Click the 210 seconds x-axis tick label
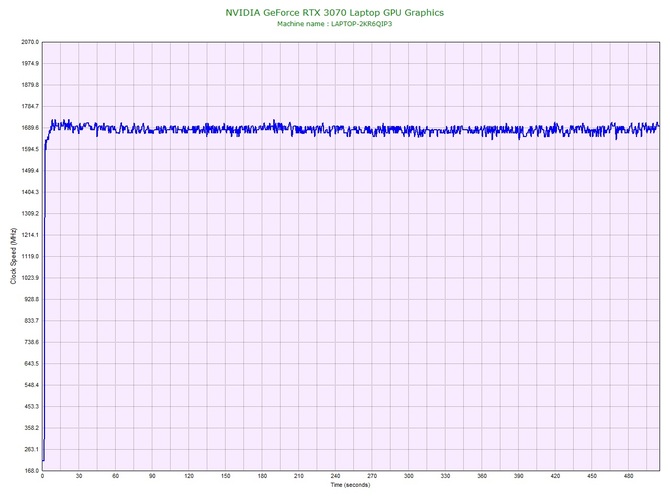670x502 pixels. tap(299, 476)
